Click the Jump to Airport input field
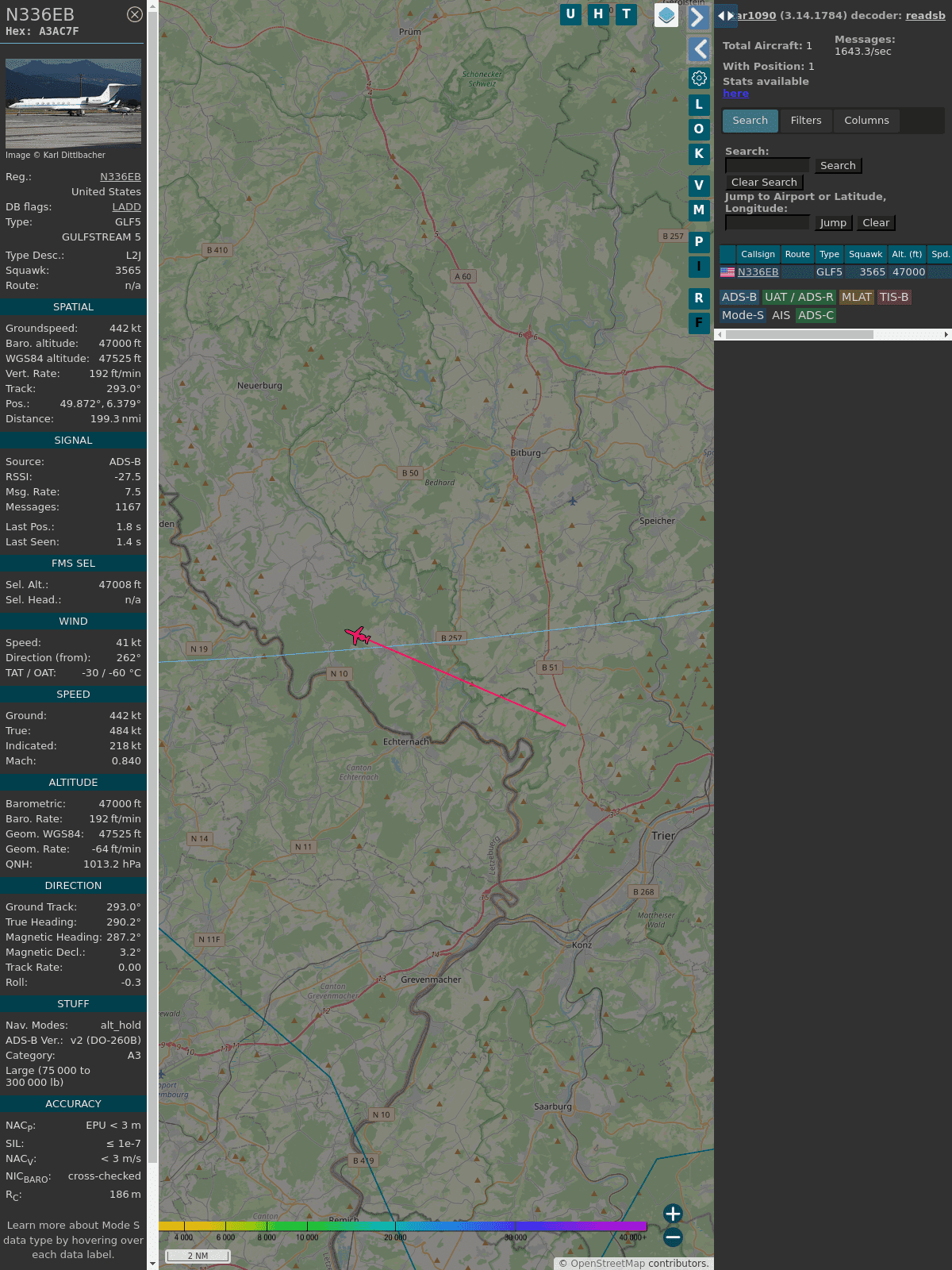Viewport: 952px width, 1270px height. 767,223
